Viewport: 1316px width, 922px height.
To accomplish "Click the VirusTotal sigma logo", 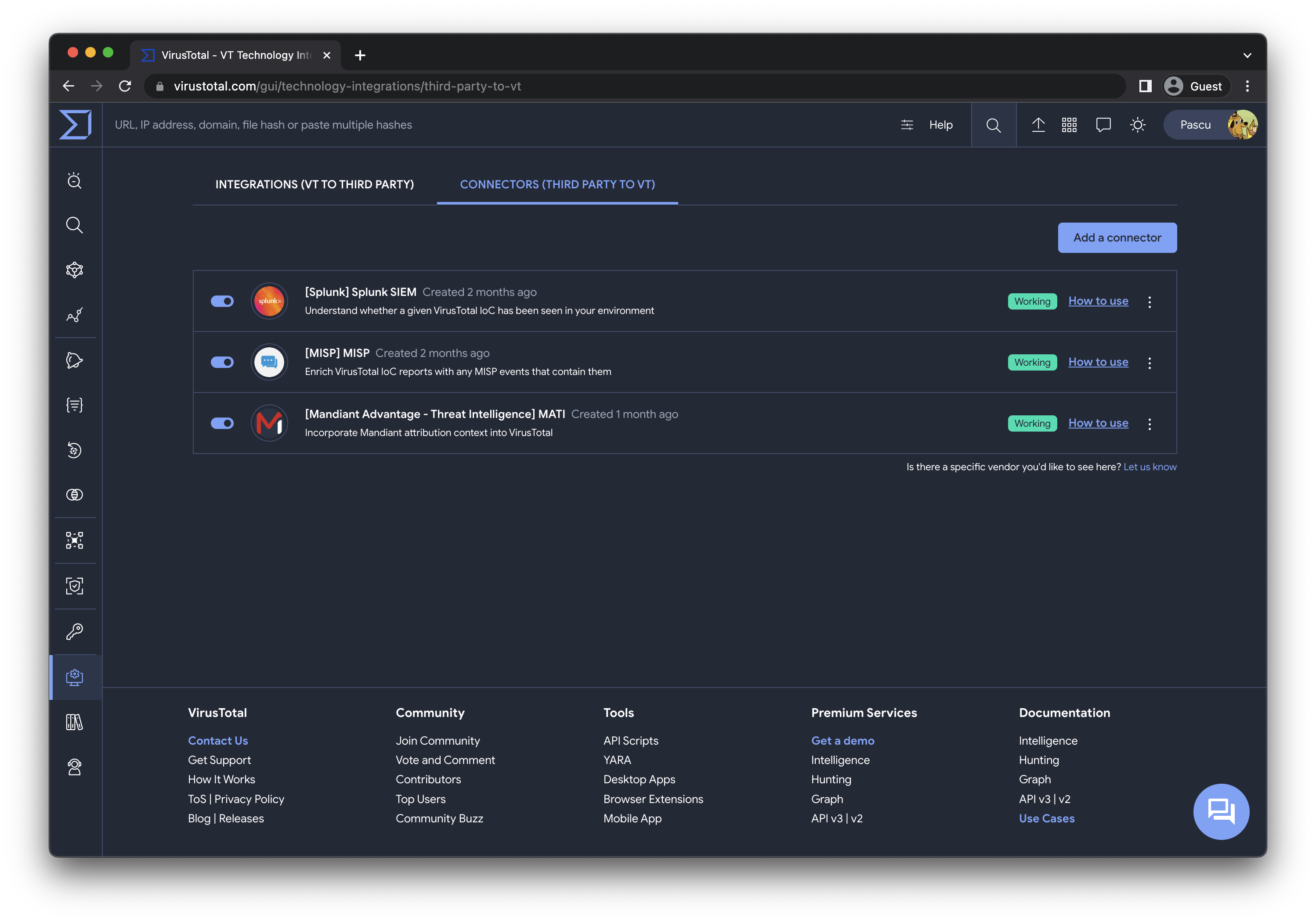I will coord(75,124).
